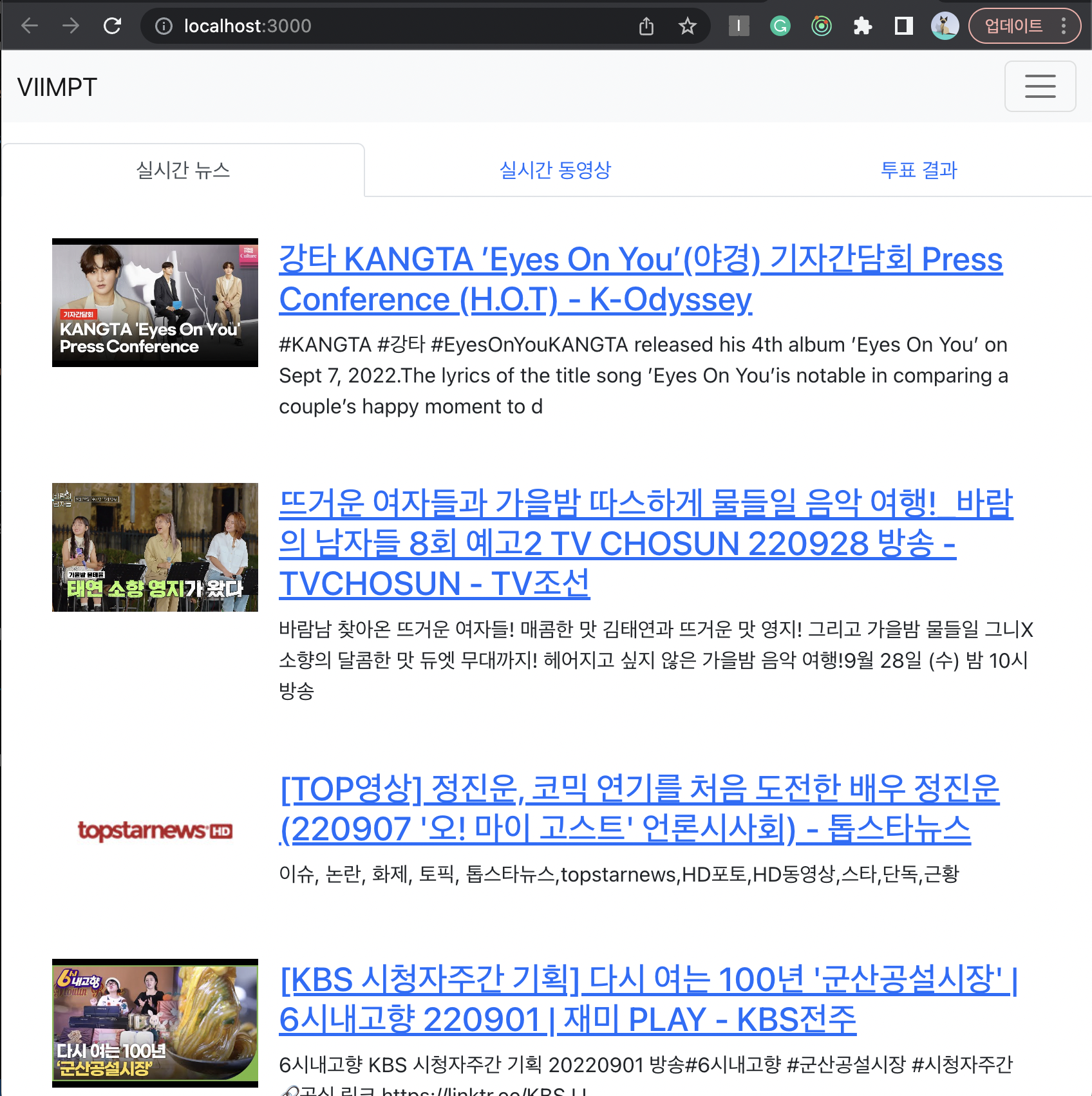Viewport: 1092px width, 1096px height.
Task: Click the 업데이트 update button
Action: tap(1013, 26)
